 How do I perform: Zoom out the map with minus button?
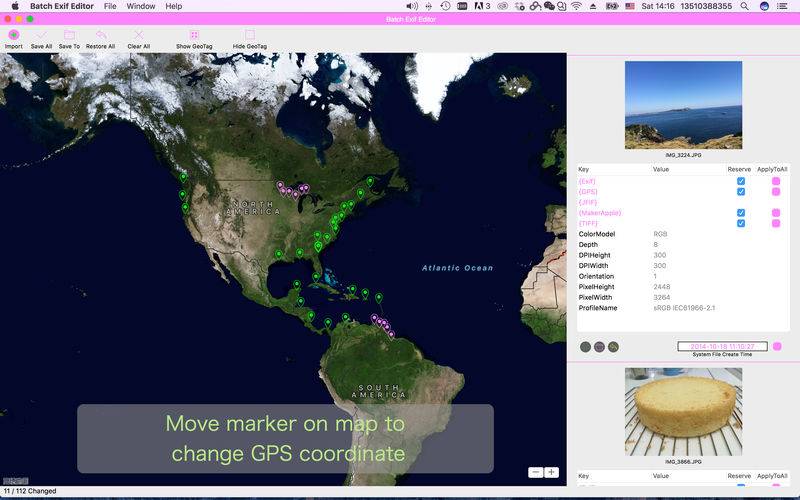tap(536, 472)
